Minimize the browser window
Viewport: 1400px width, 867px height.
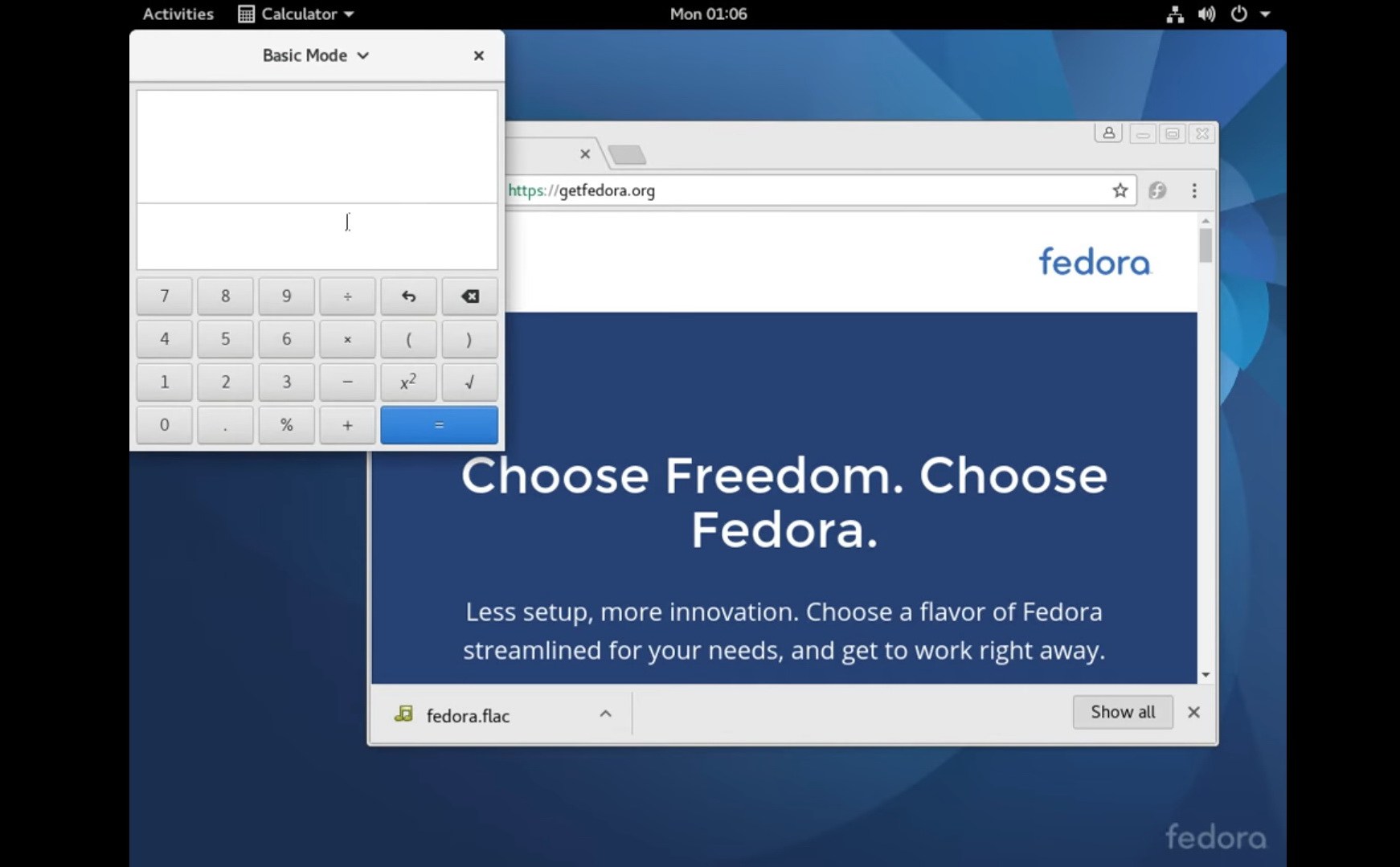tap(1142, 134)
